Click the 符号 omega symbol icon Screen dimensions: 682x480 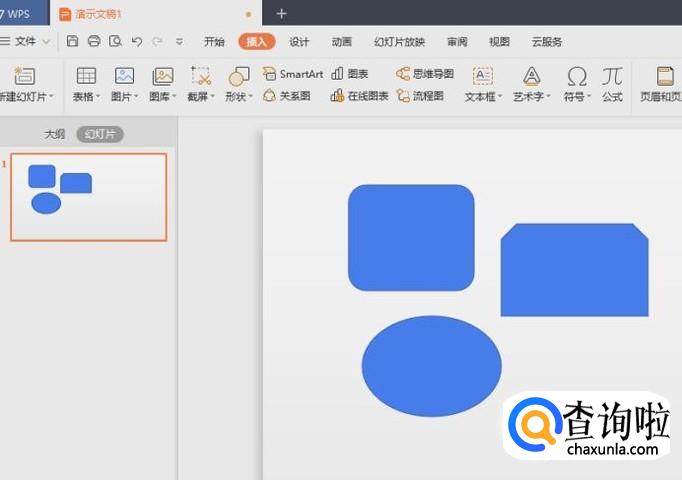pyautogui.click(x=577, y=77)
